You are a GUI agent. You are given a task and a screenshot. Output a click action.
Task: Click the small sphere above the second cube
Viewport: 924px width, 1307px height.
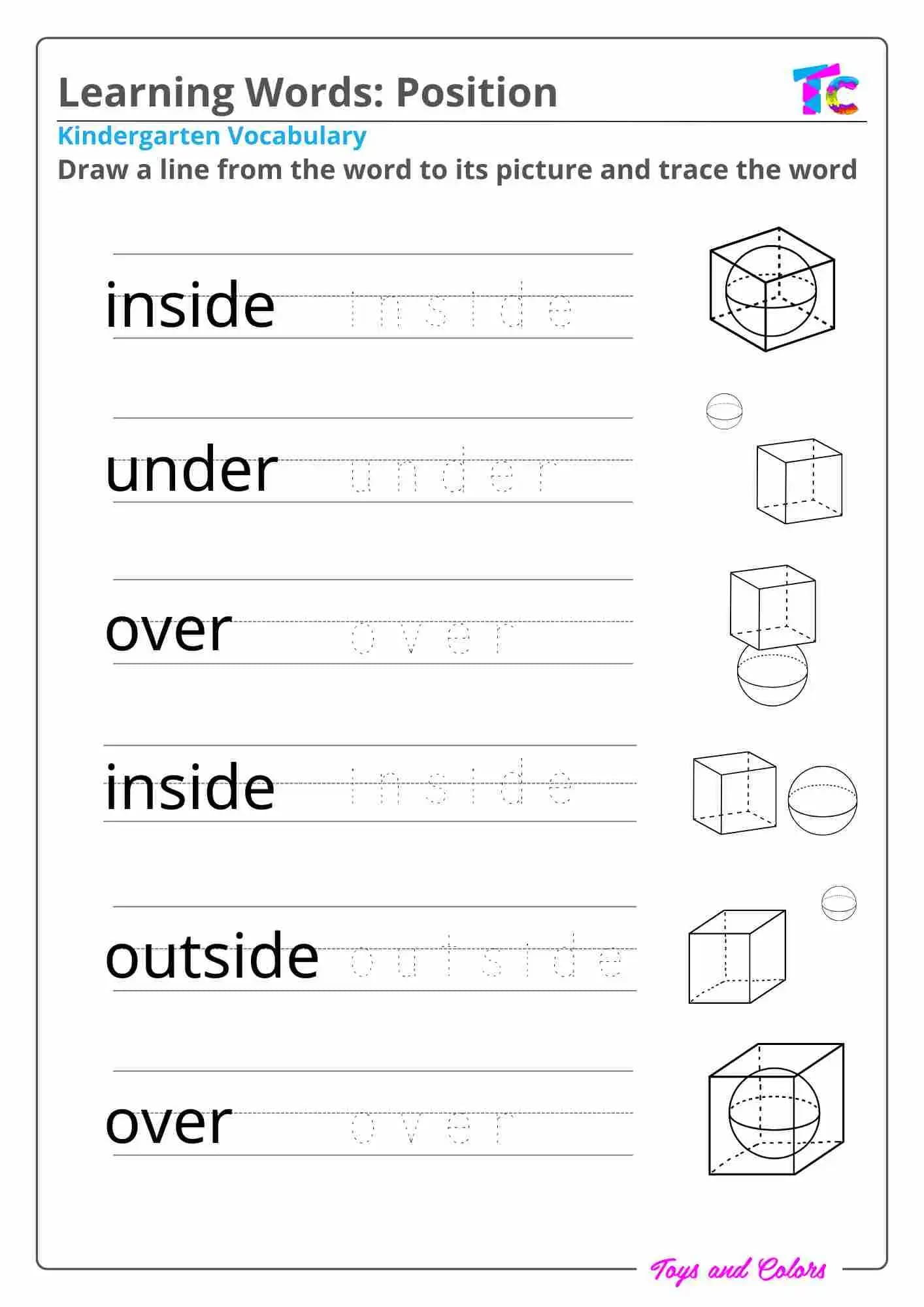point(725,411)
